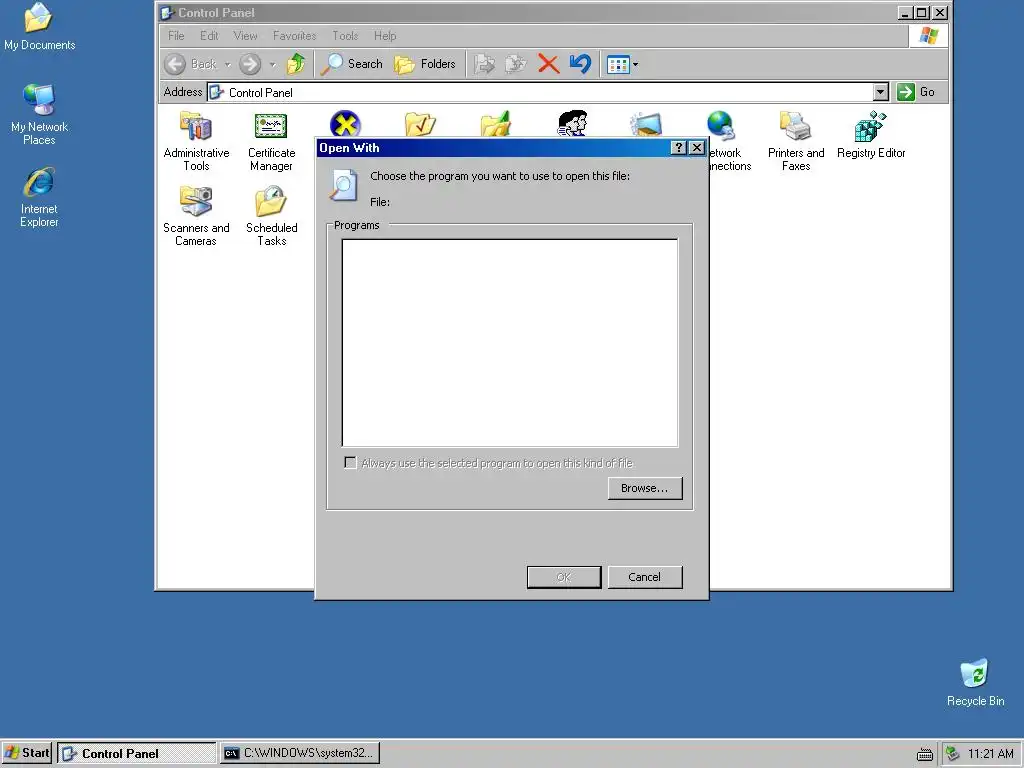1024x768 pixels.
Task: Open the Back history dropdown arrow
Action: click(x=228, y=65)
